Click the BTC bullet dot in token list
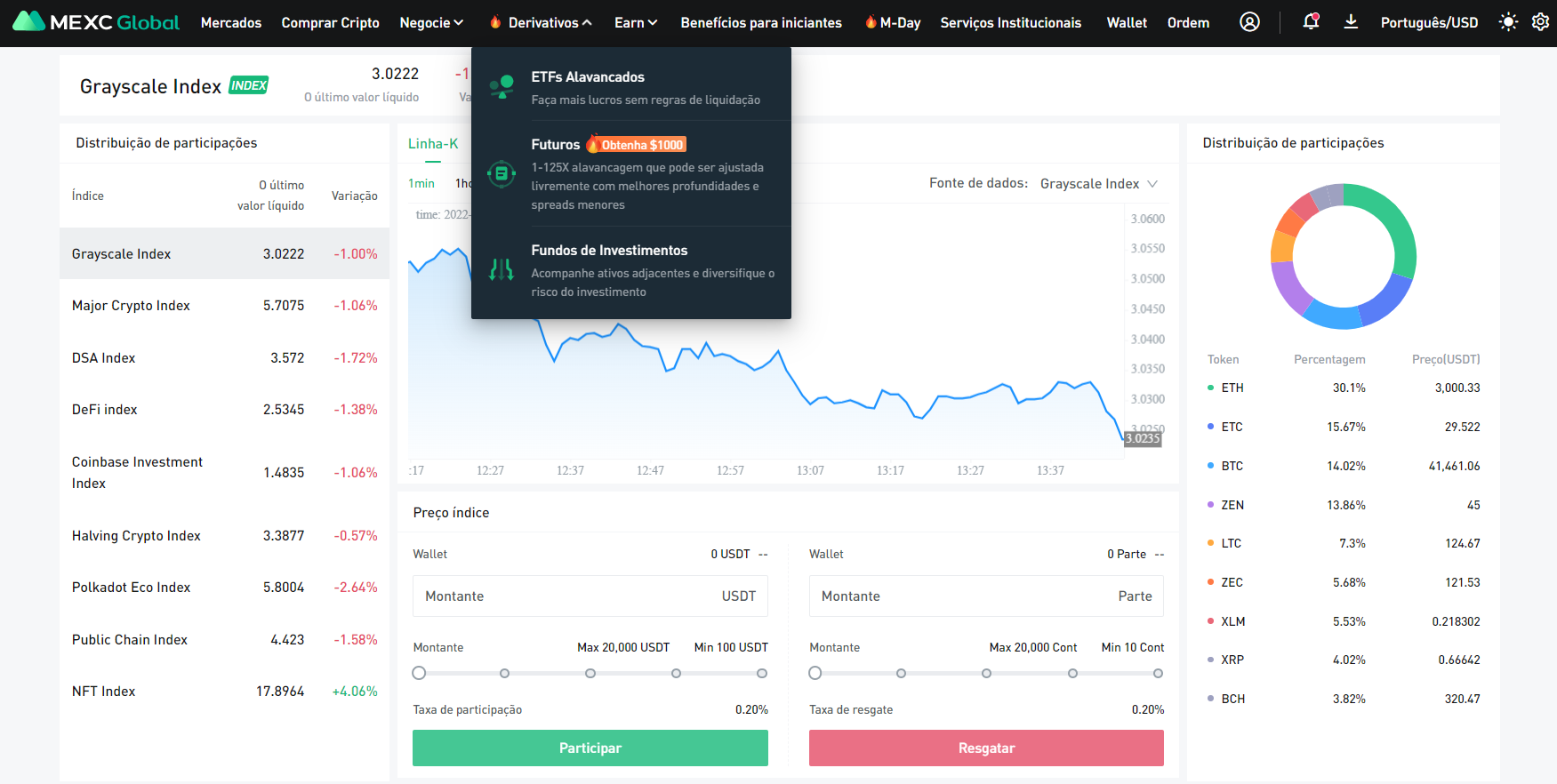 (1210, 466)
